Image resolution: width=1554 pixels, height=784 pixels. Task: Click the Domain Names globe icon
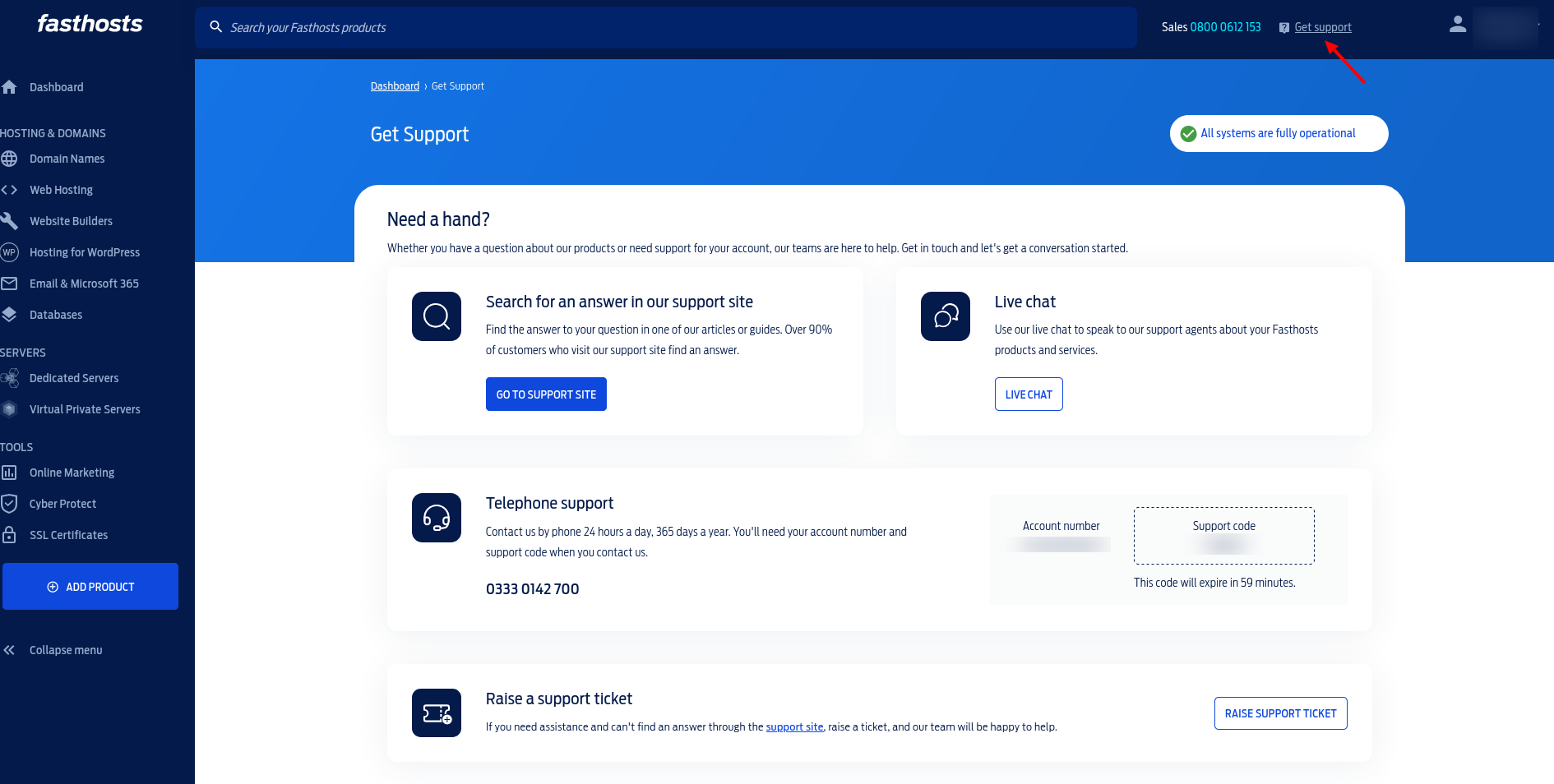(x=9, y=159)
